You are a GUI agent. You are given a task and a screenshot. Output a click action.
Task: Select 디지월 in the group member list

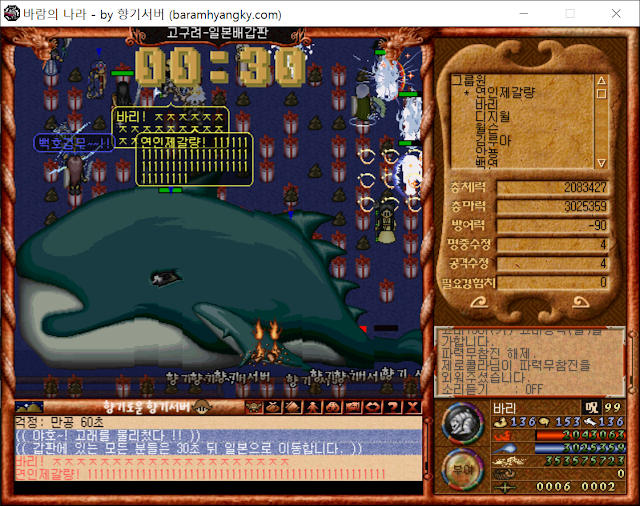(493, 117)
